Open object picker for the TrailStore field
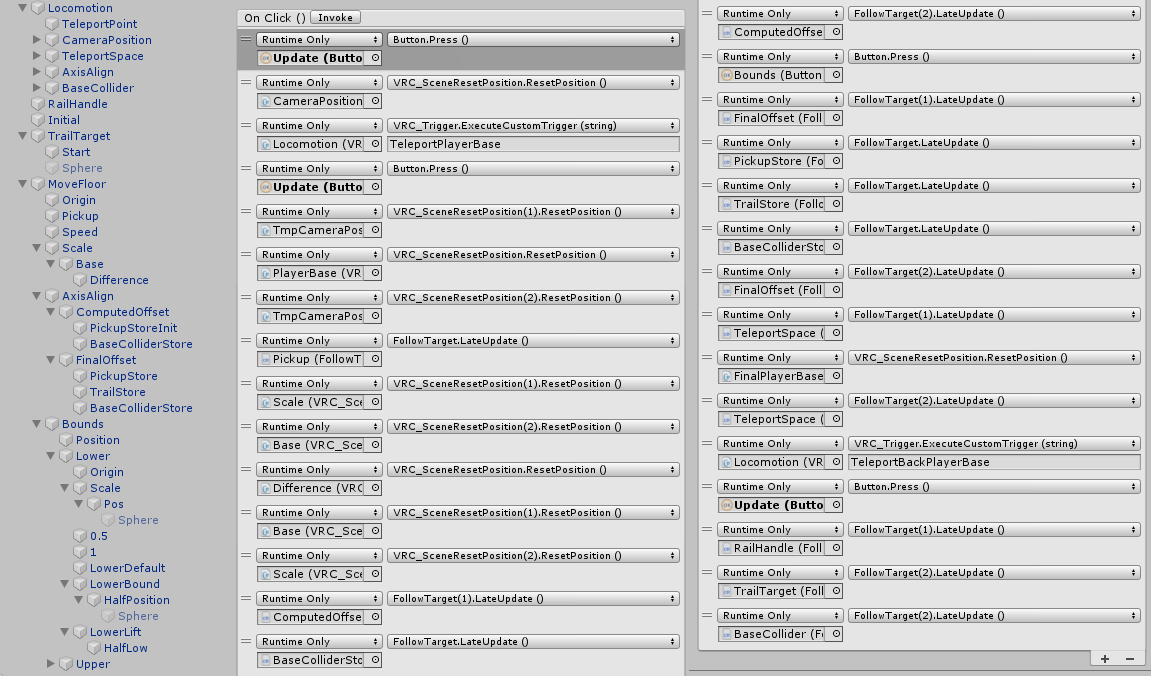 pos(835,204)
